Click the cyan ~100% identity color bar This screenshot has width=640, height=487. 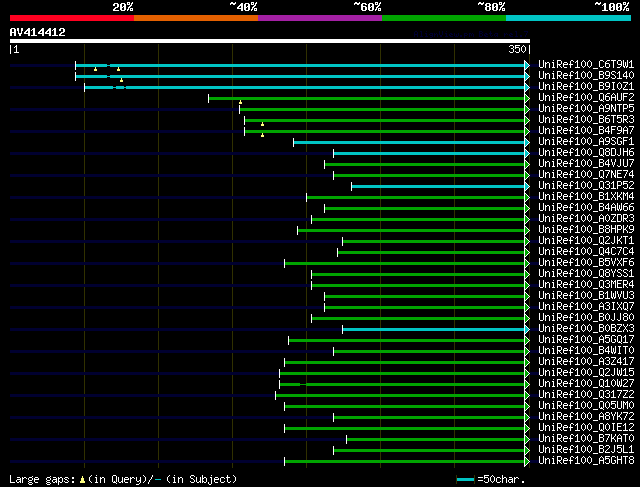pos(568,18)
